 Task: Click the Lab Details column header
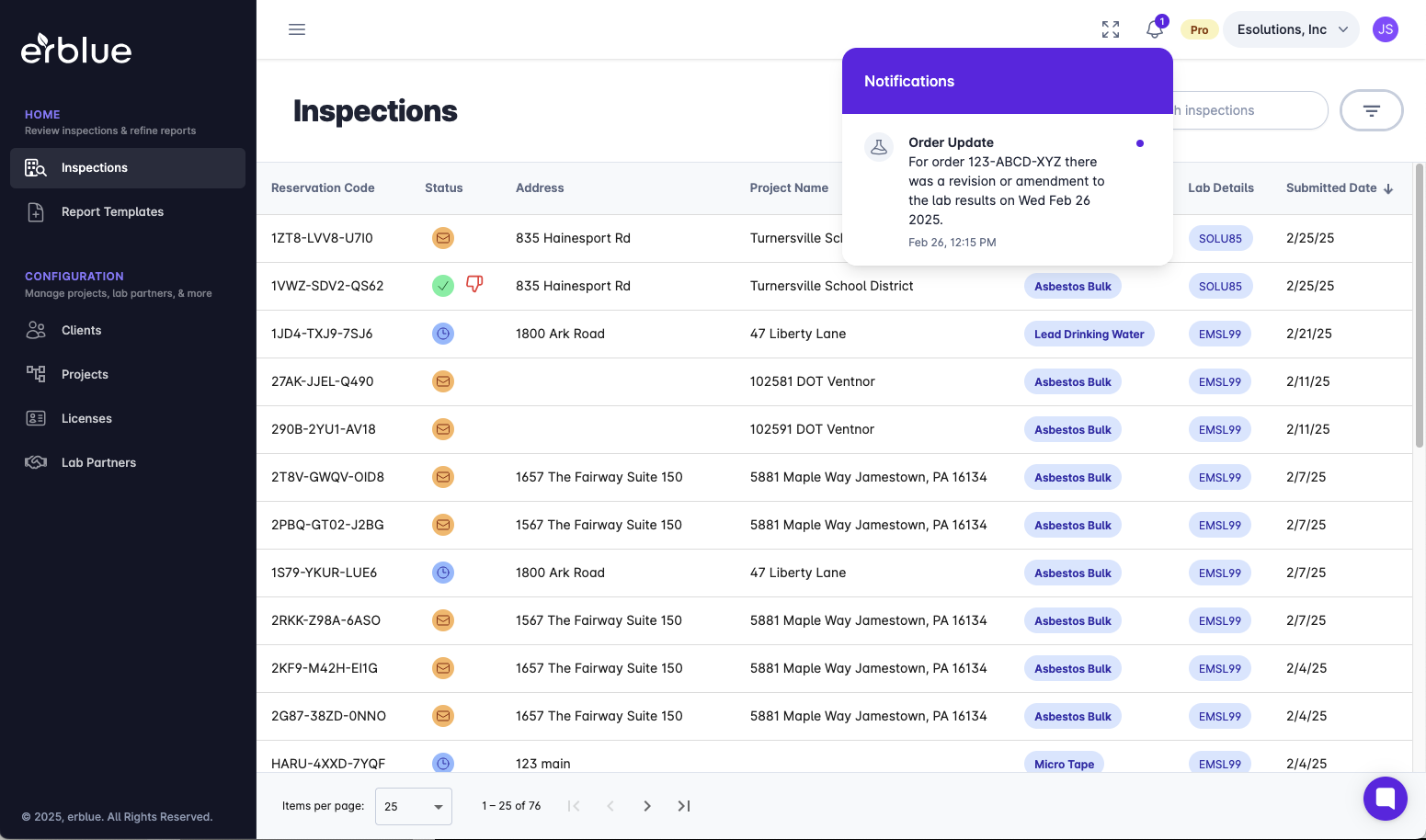(1221, 188)
